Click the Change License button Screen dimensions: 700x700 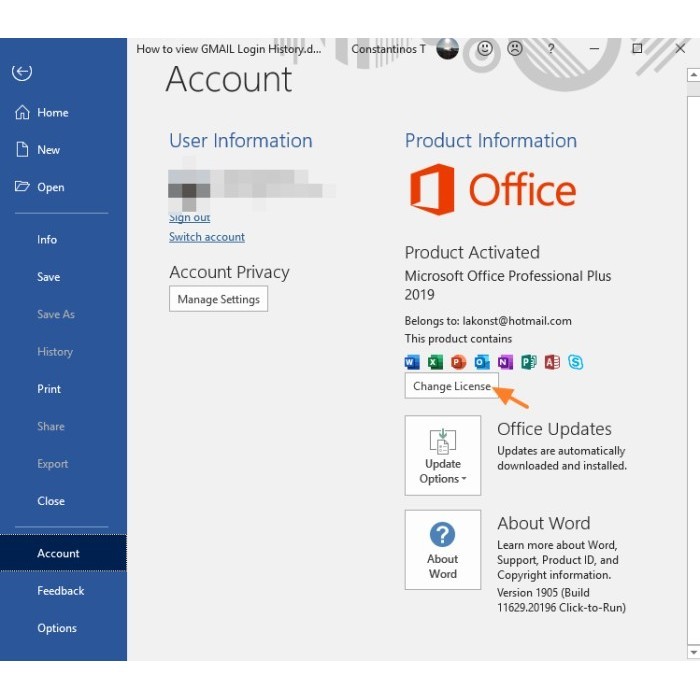click(451, 386)
